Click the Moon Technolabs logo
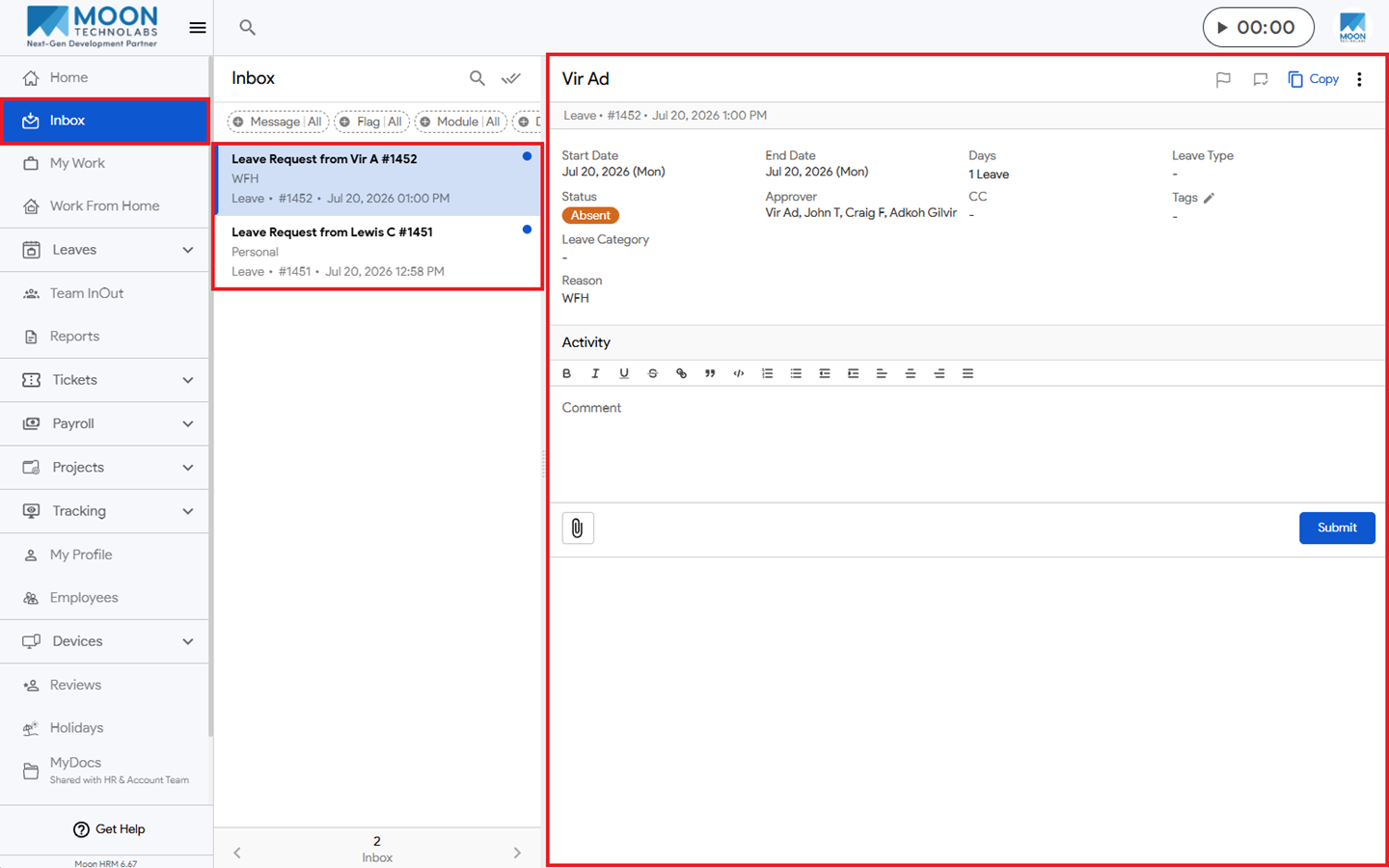The width and height of the screenshot is (1389, 868). (93, 27)
